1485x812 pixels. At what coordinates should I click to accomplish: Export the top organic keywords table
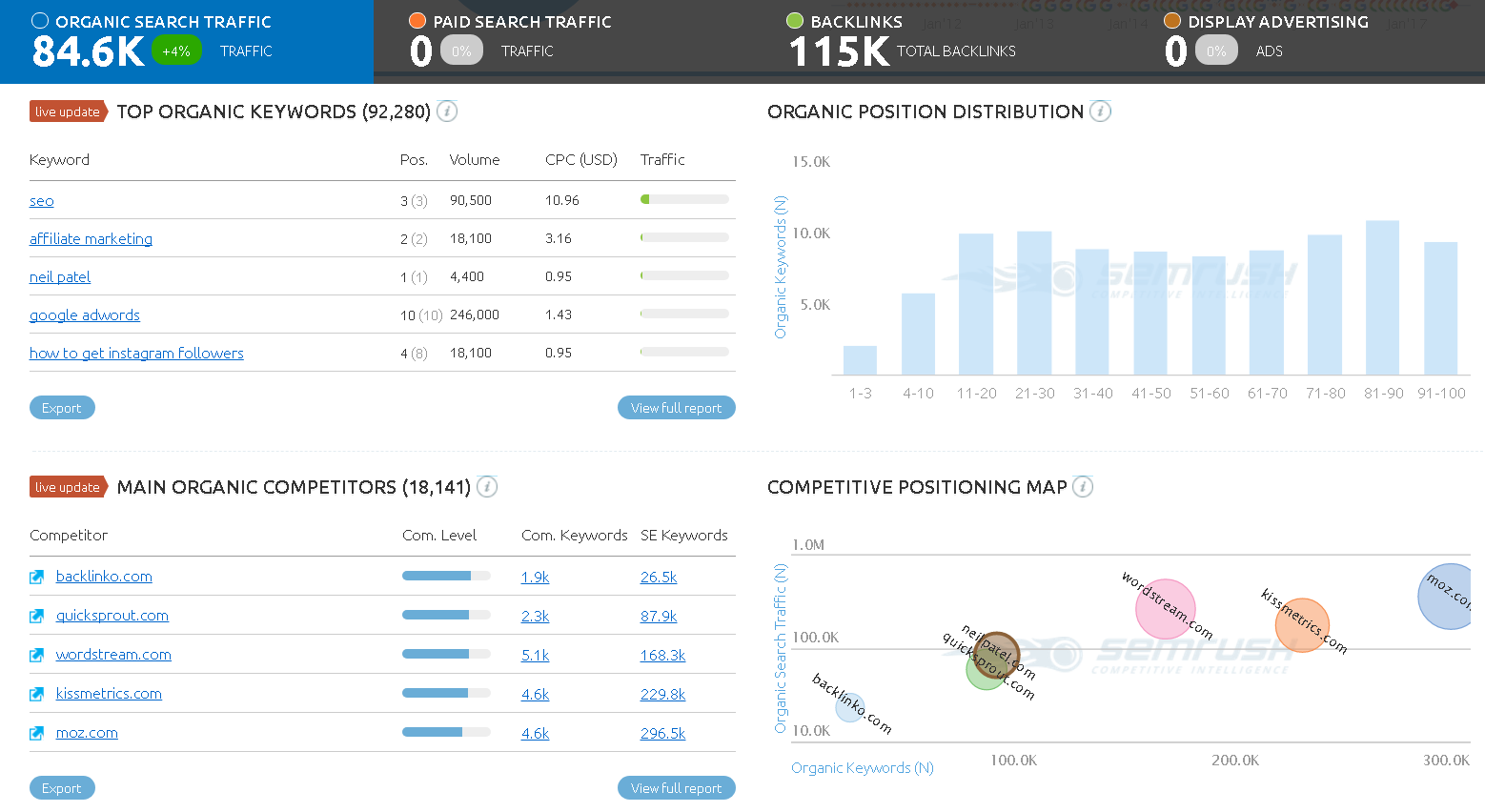(x=62, y=408)
